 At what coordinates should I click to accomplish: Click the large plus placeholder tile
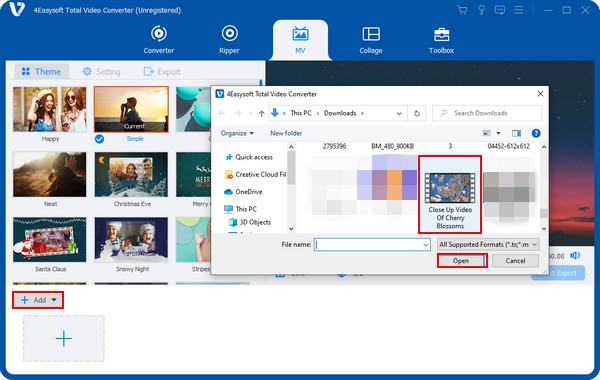point(64,339)
